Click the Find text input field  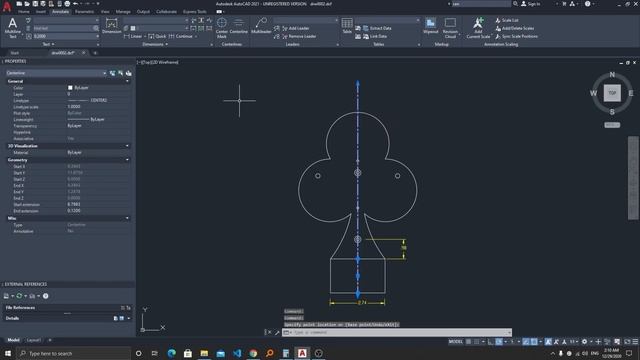point(62,28)
